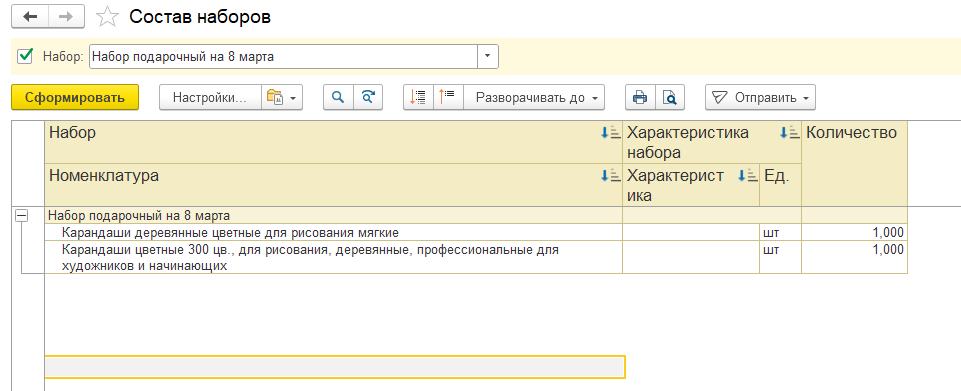Select Количество column header
This screenshot has height=391, width=961.
click(x=854, y=163)
